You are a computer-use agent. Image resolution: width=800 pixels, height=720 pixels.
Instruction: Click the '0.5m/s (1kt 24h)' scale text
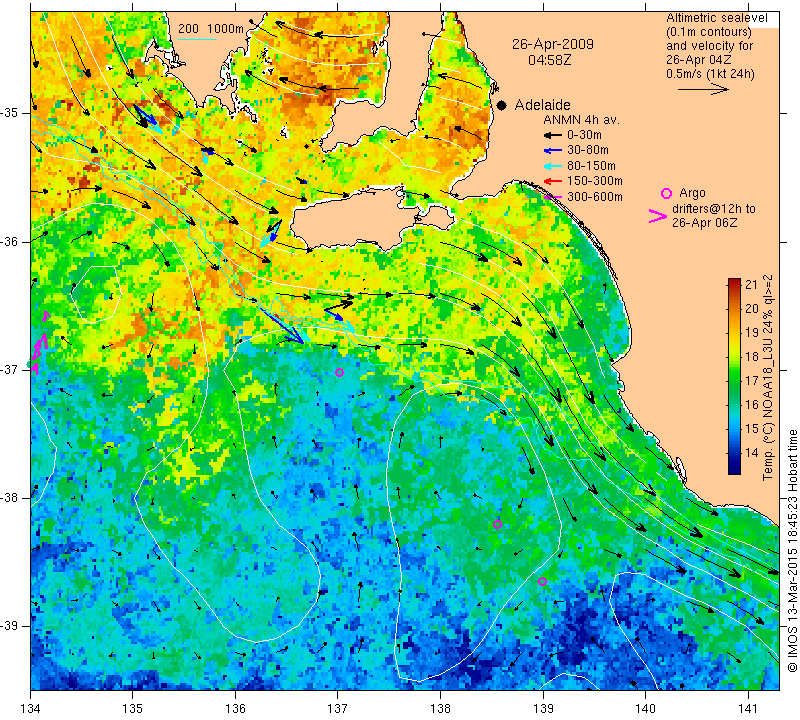[x=710, y=74]
